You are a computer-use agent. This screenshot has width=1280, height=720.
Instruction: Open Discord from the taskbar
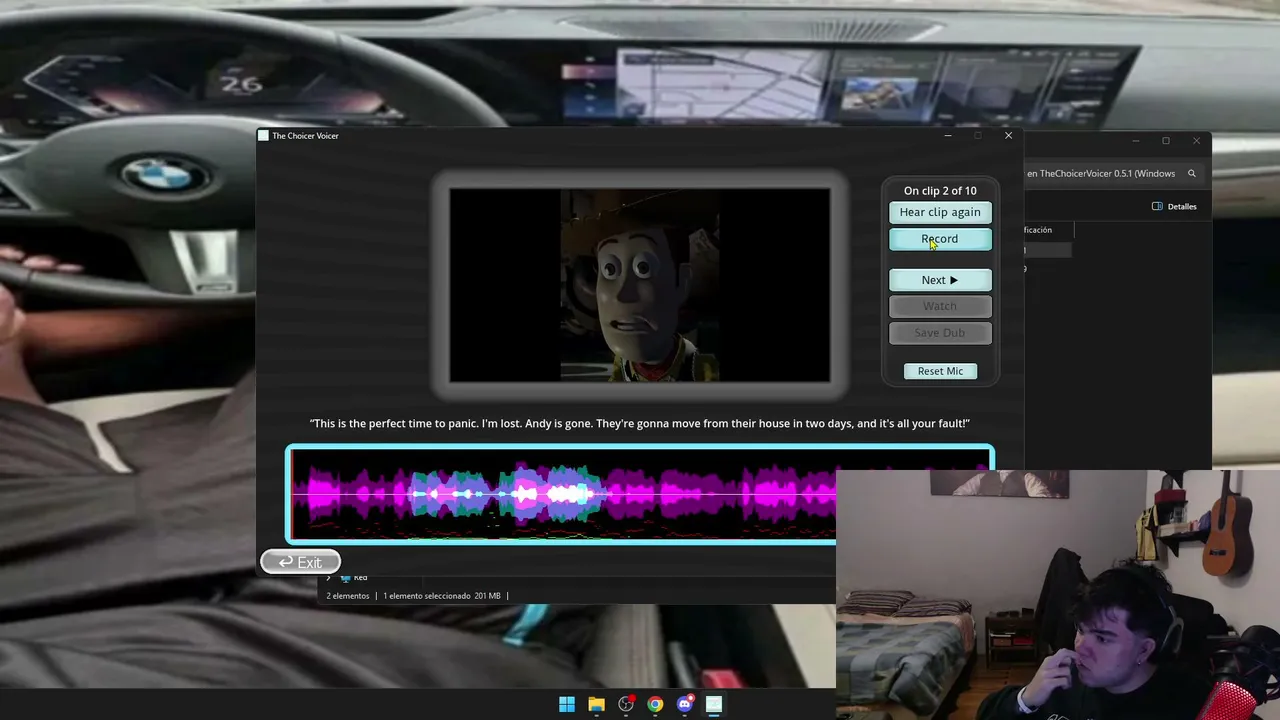pyautogui.click(x=684, y=705)
